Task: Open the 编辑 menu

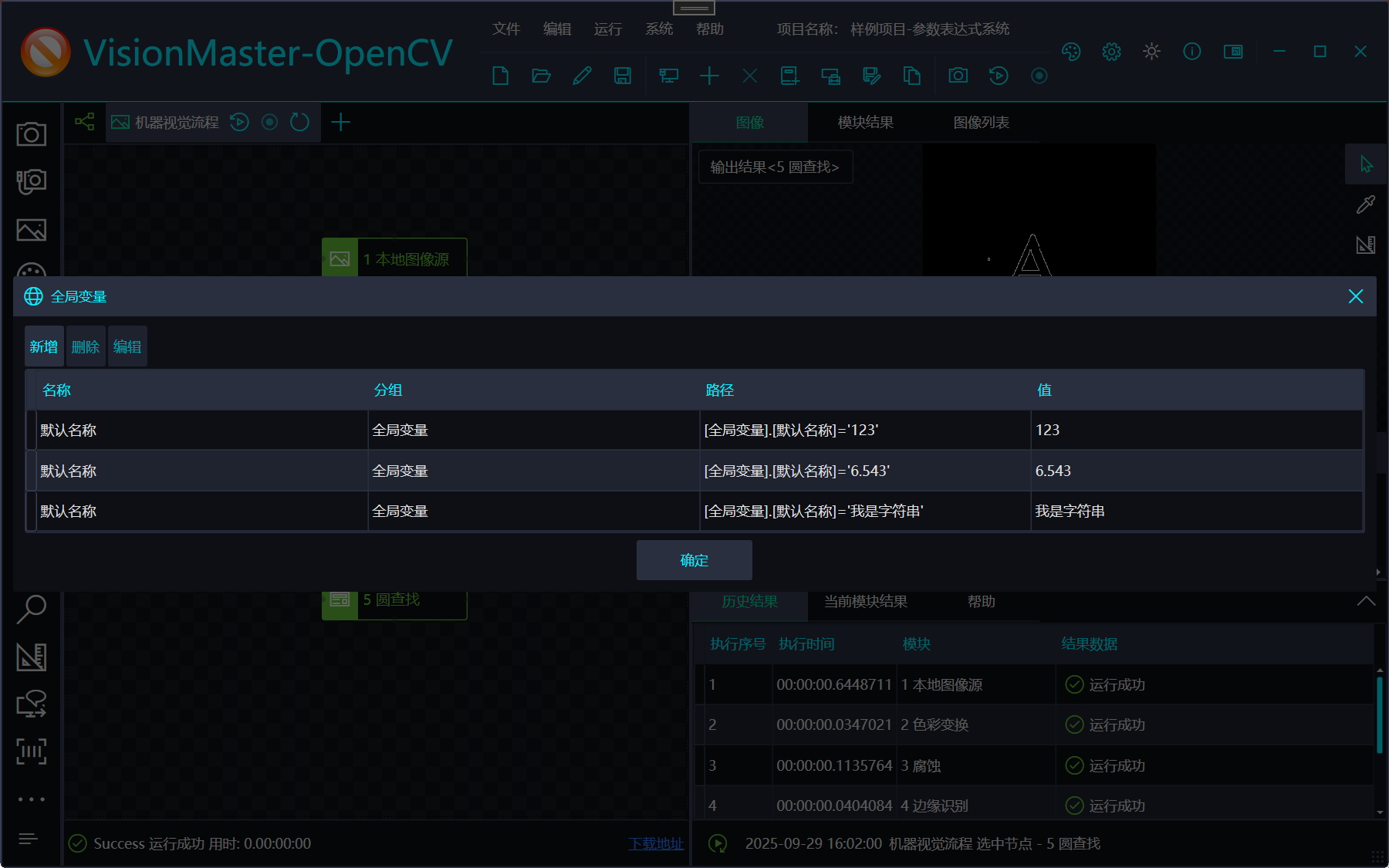Action: coord(557,29)
